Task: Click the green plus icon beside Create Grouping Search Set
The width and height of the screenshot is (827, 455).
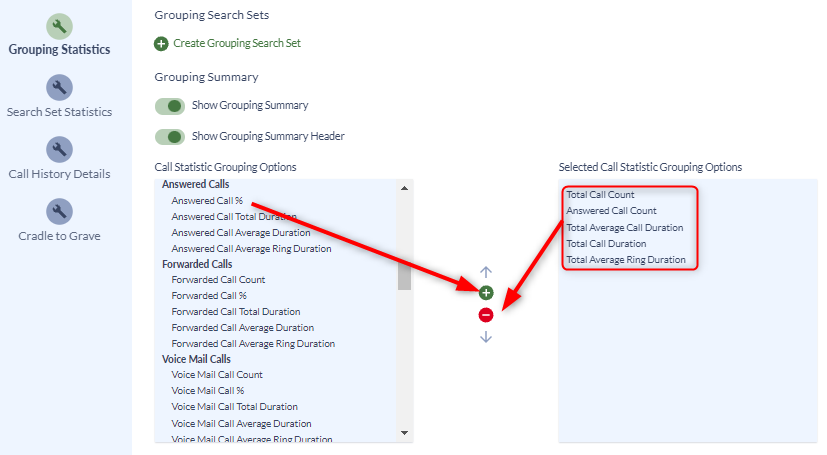Action: 161,44
